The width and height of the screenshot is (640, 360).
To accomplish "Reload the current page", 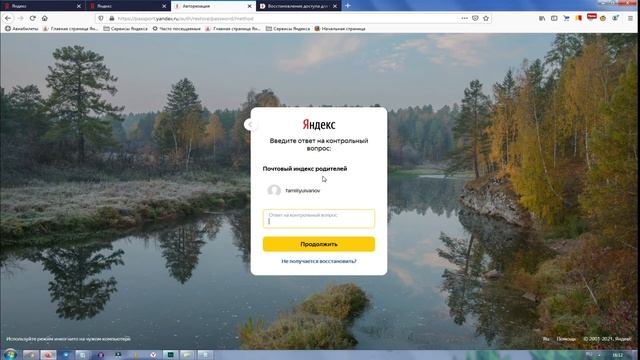I will coord(33,18).
